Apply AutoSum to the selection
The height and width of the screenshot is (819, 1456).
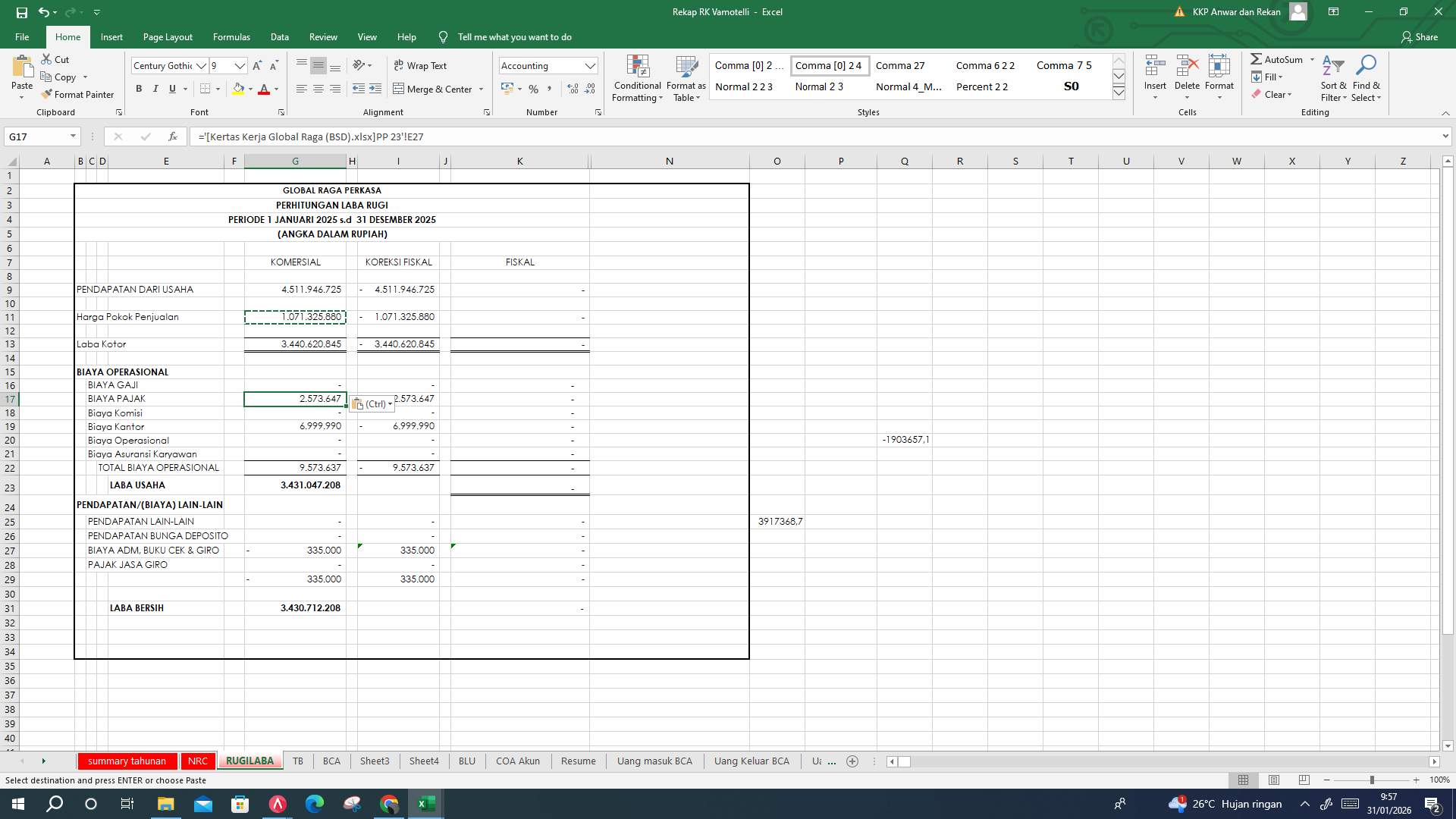pos(1282,59)
